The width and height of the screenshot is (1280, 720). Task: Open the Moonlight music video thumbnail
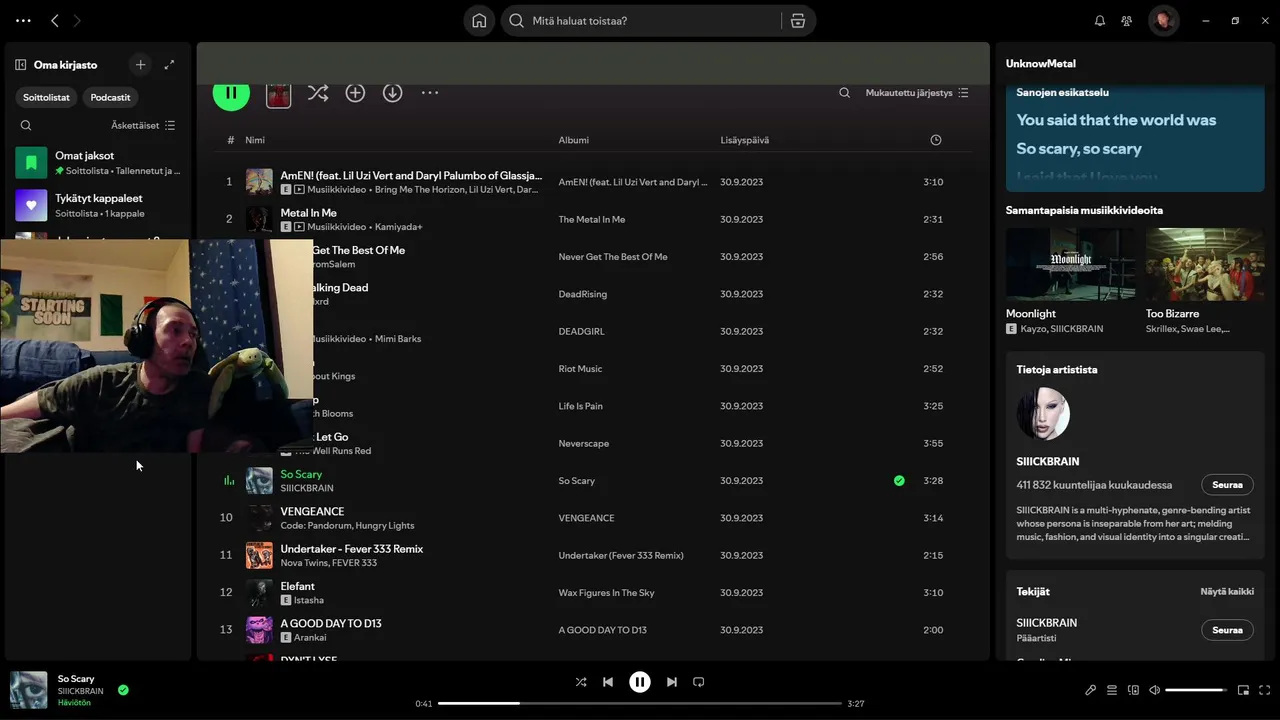click(x=1070, y=264)
